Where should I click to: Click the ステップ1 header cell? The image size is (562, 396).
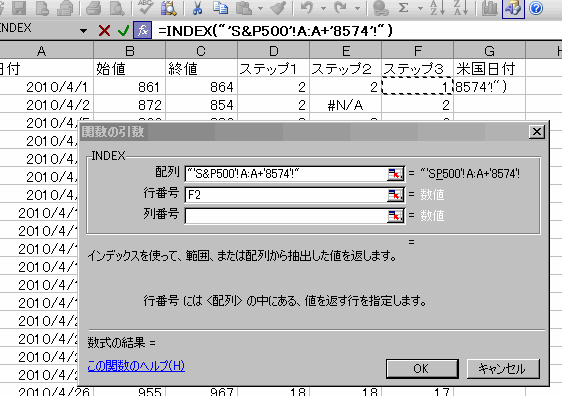(273, 68)
